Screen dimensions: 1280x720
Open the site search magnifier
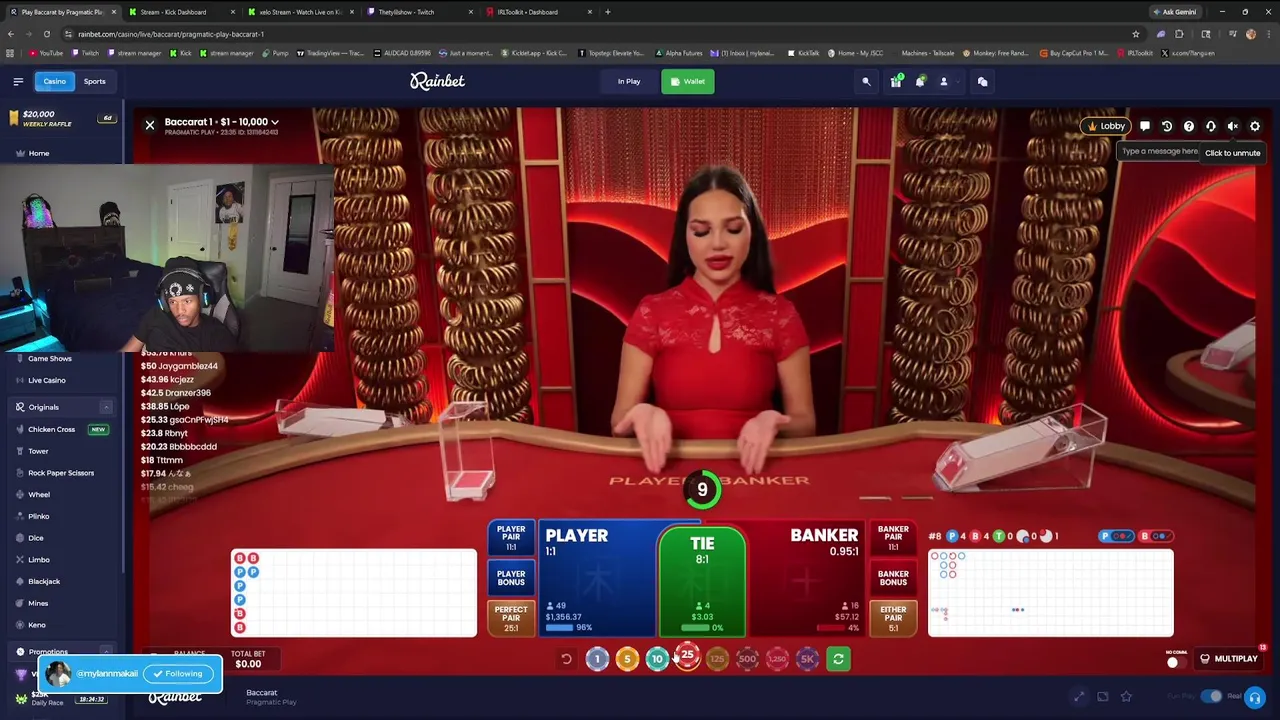(x=867, y=82)
